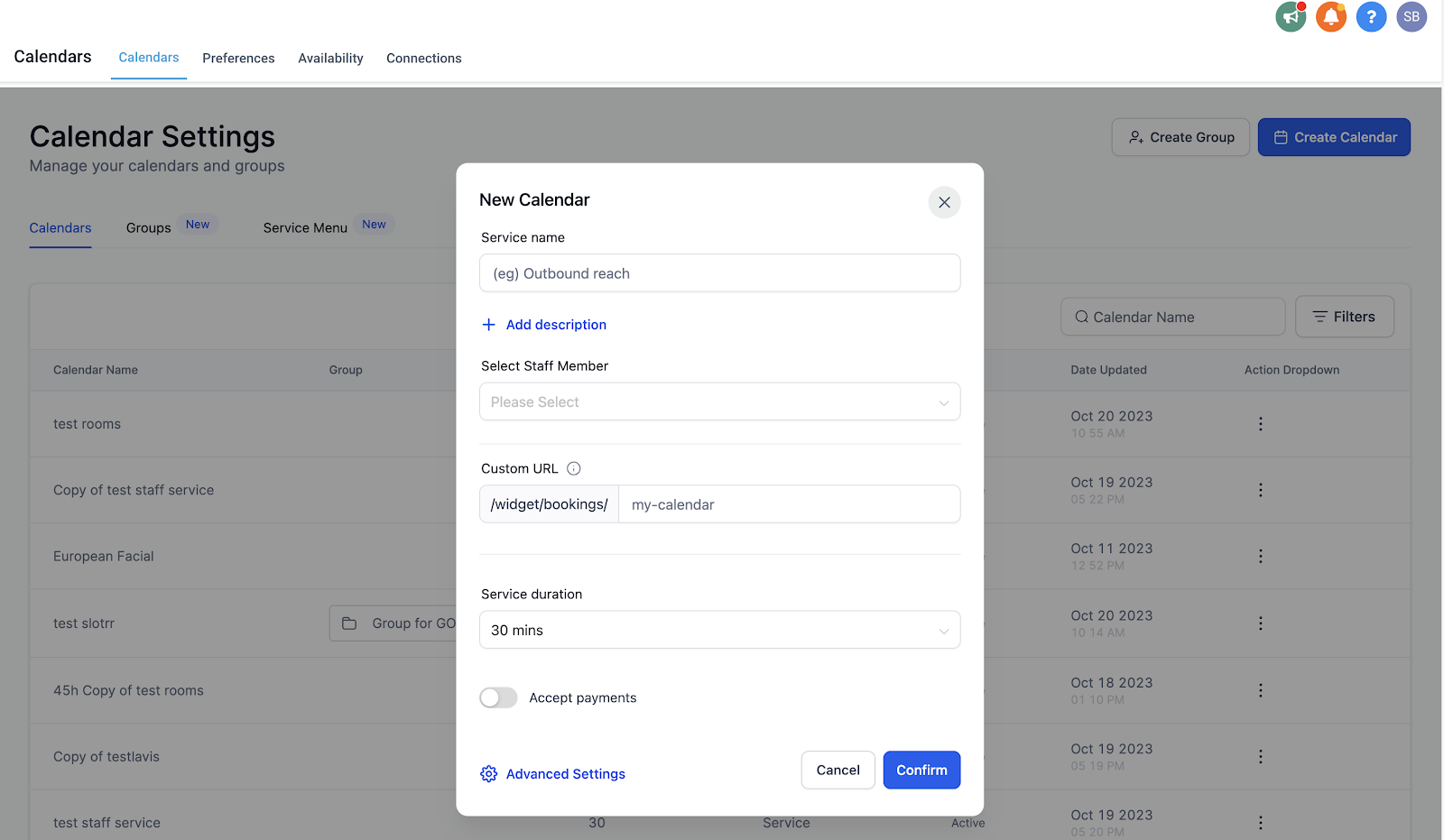The width and height of the screenshot is (1444, 840).
Task: Click the blue help question mark icon
Action: click(x=1371, y=16)
